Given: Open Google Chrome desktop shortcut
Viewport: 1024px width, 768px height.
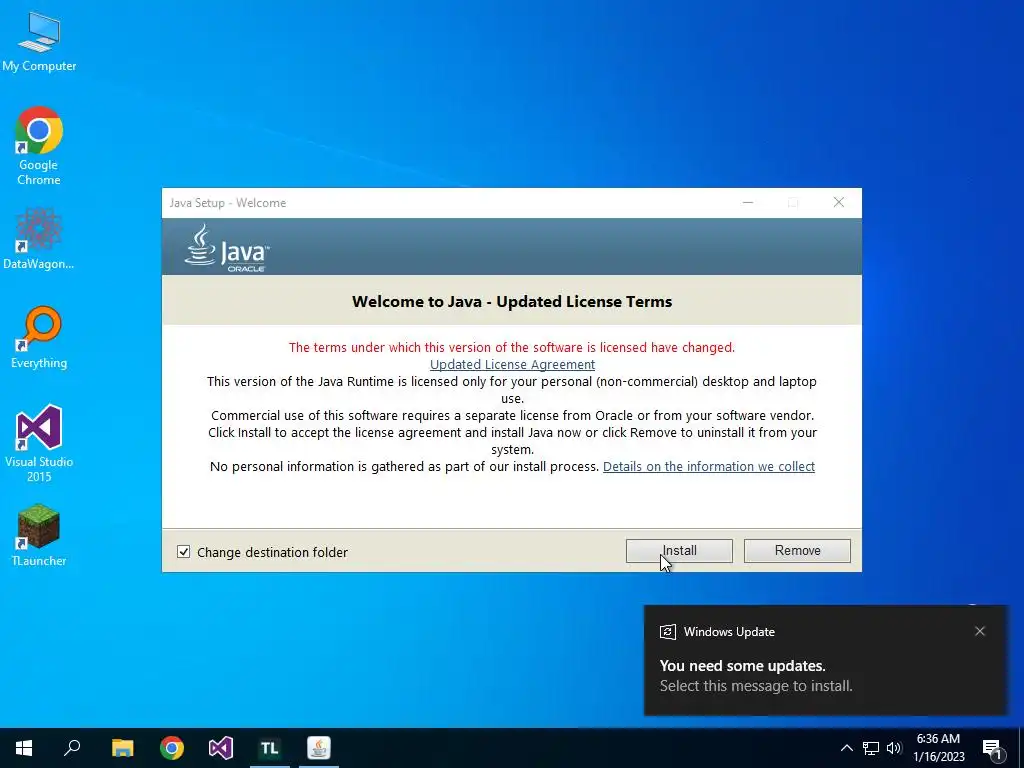Looking at the screenshot, I should 39,146.
